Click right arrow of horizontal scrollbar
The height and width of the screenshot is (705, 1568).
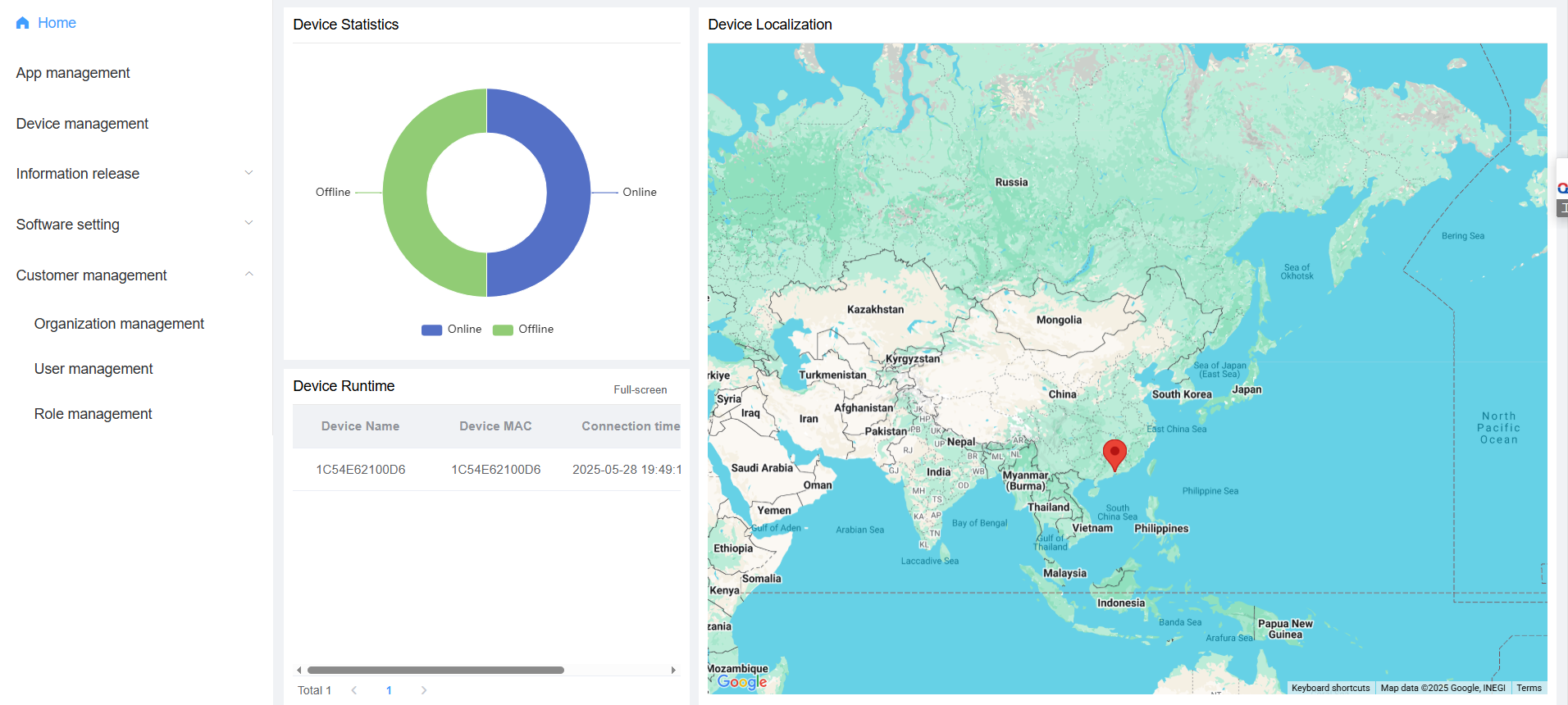click(x=673, y=671)
